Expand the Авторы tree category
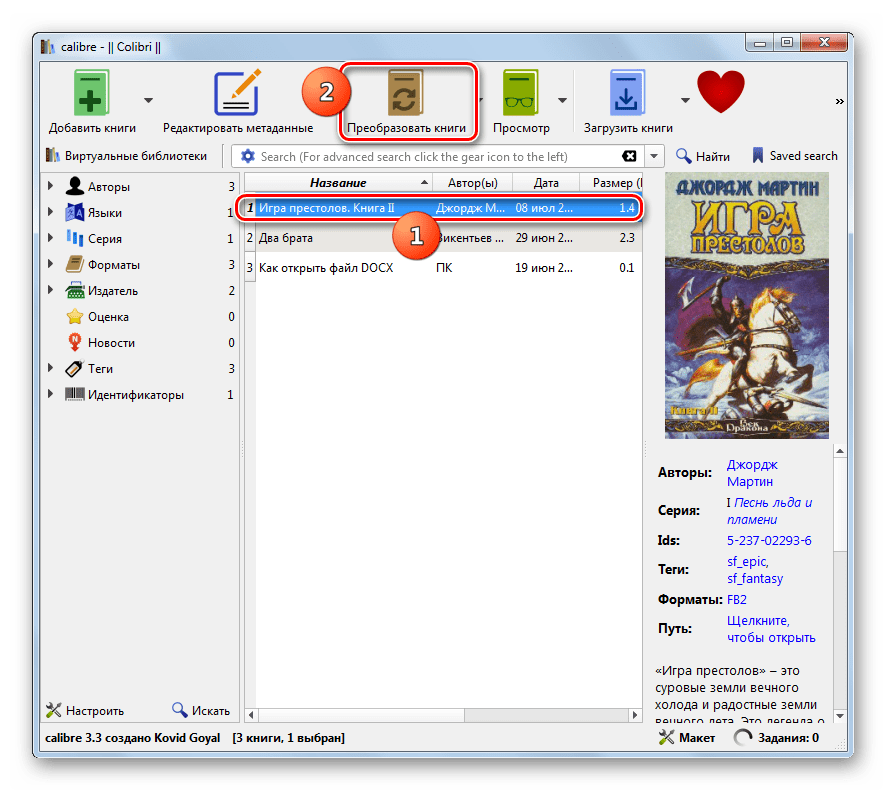Screen dimensions: 887x791 (50, 186)
